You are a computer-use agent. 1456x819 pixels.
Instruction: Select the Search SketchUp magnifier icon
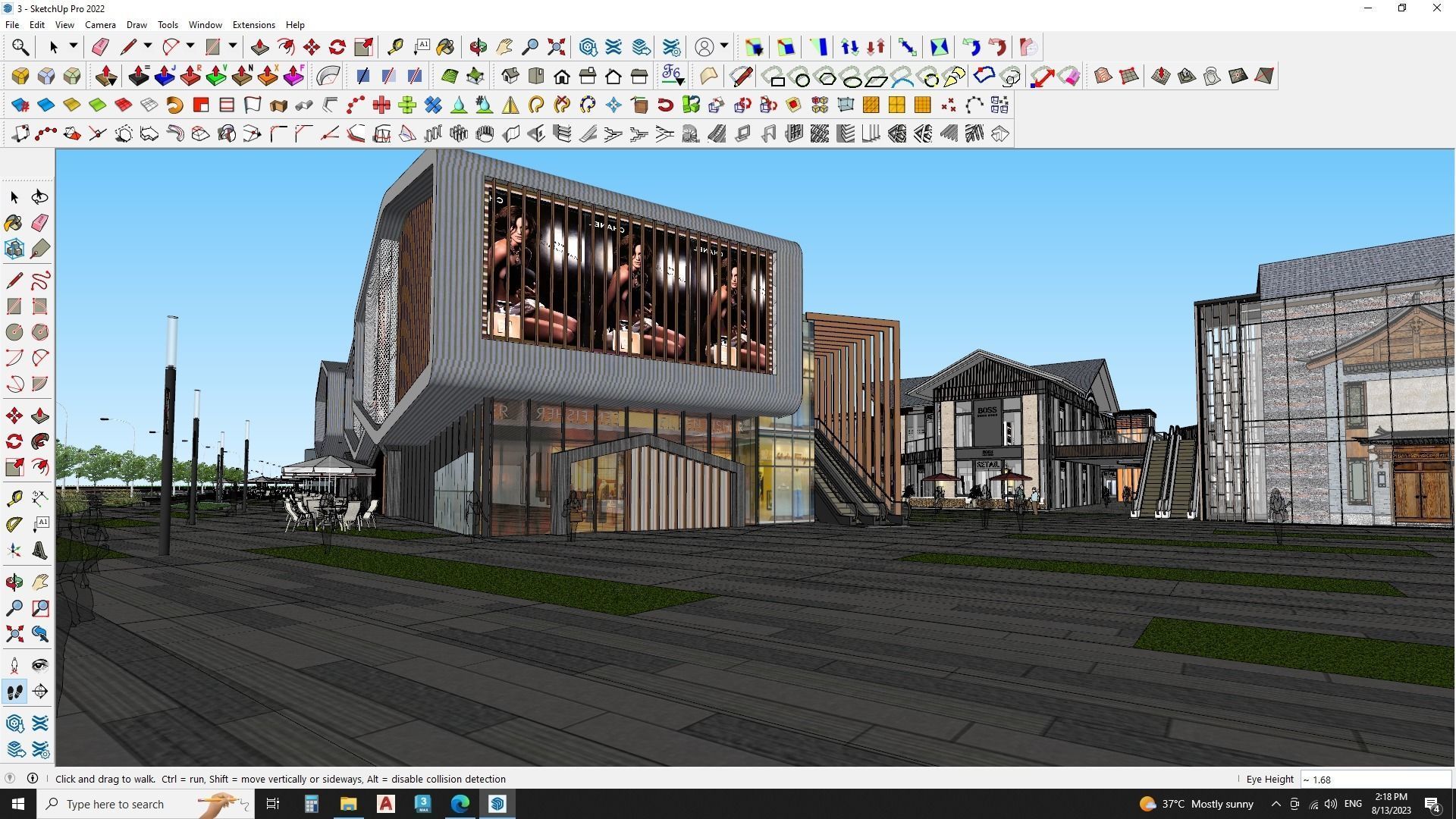20,47
